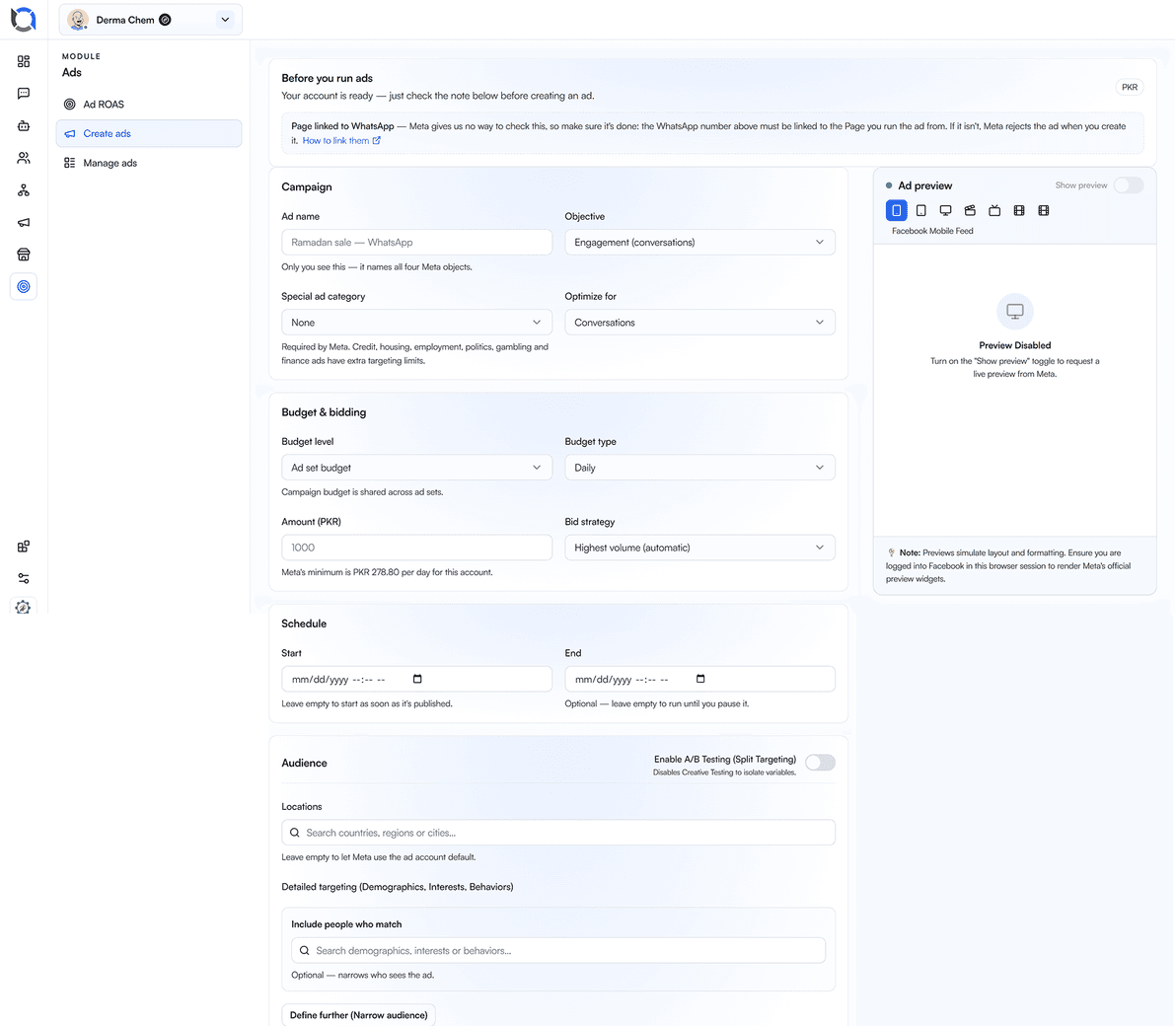Click the Locations search field
Image resolution: width=1176 pixels, height=1026 pixels.
click(x=558, y=833)
